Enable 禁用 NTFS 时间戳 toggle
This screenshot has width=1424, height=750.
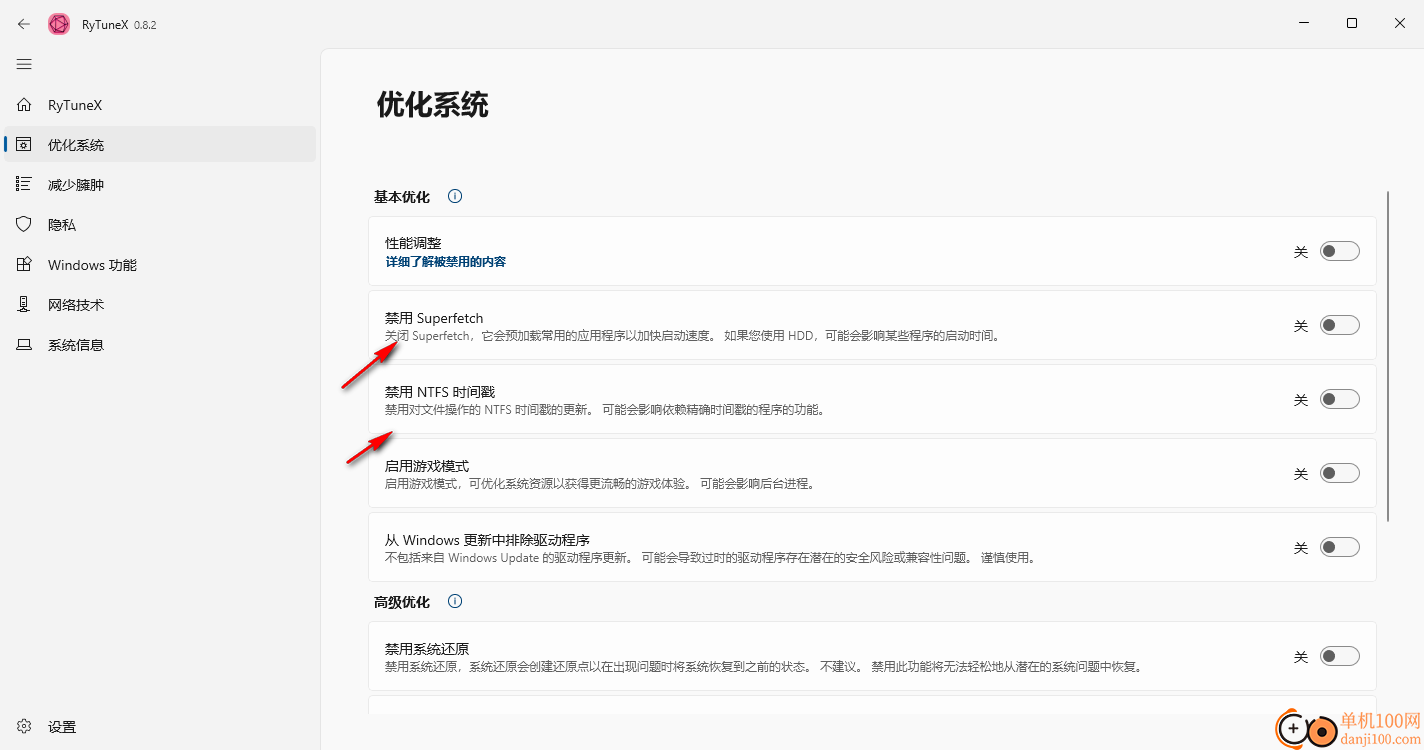click(1340, 400)
